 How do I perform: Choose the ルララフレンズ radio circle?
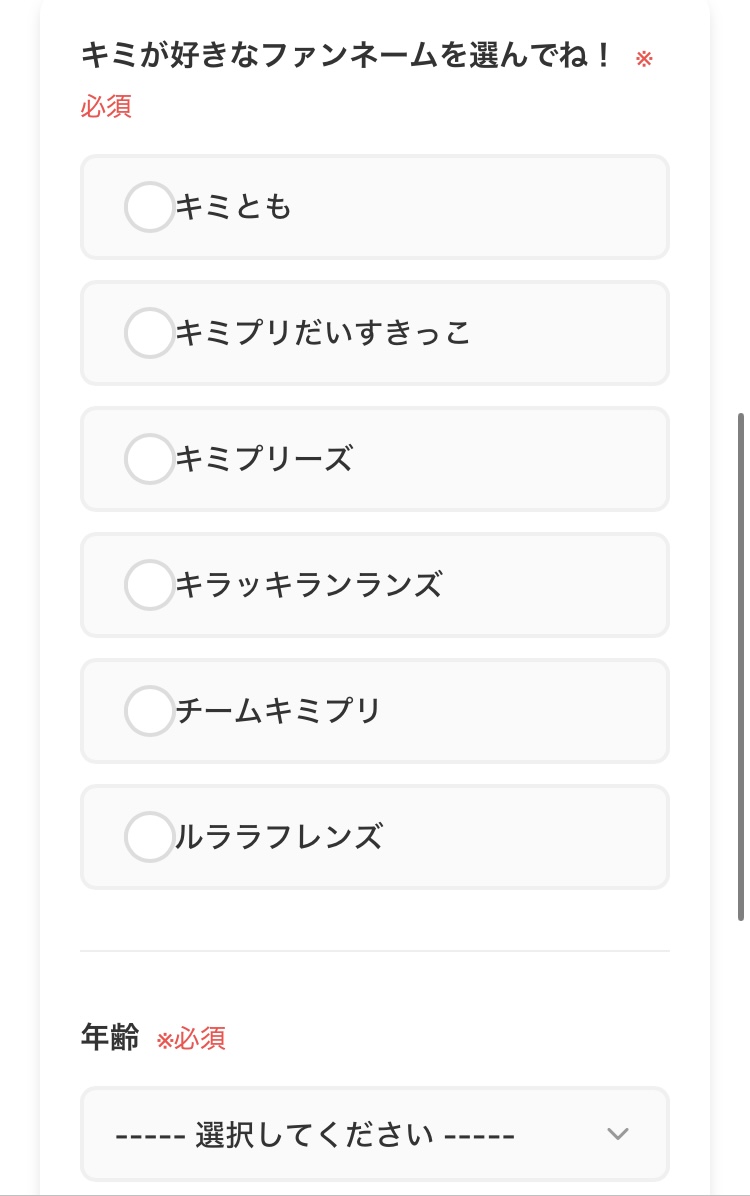149,837
